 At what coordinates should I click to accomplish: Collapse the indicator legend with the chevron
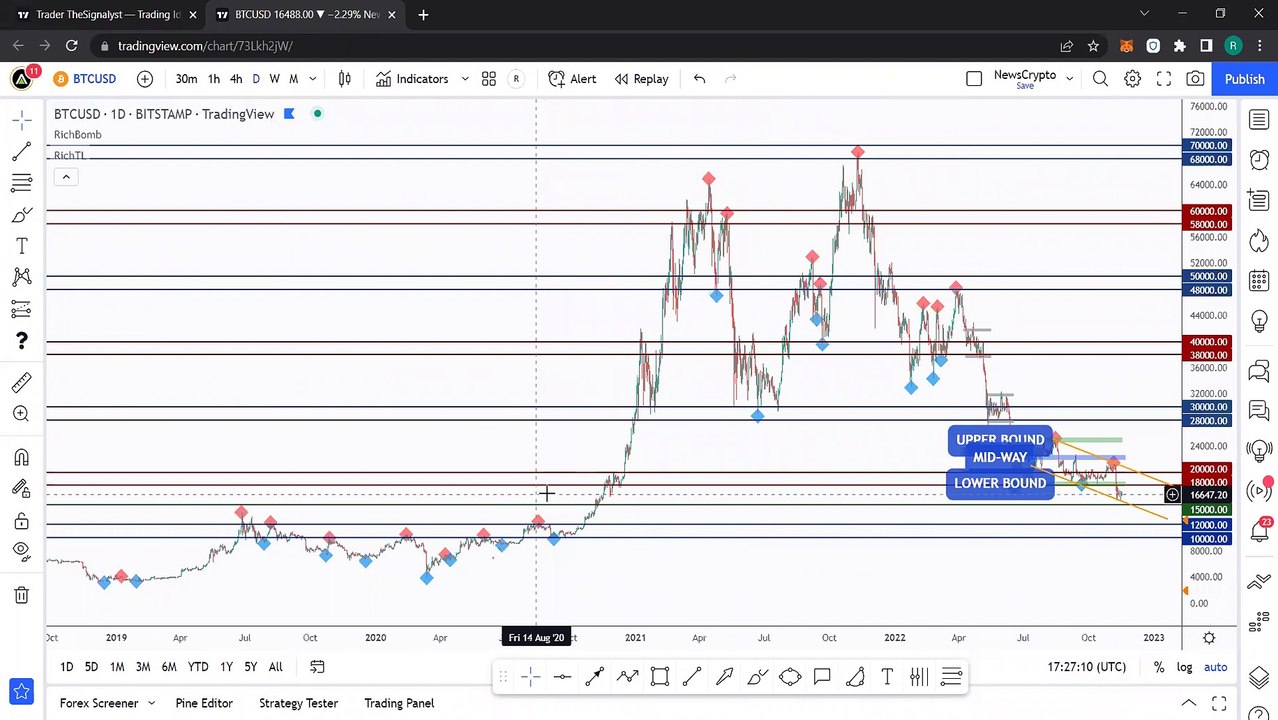(66, 177)
